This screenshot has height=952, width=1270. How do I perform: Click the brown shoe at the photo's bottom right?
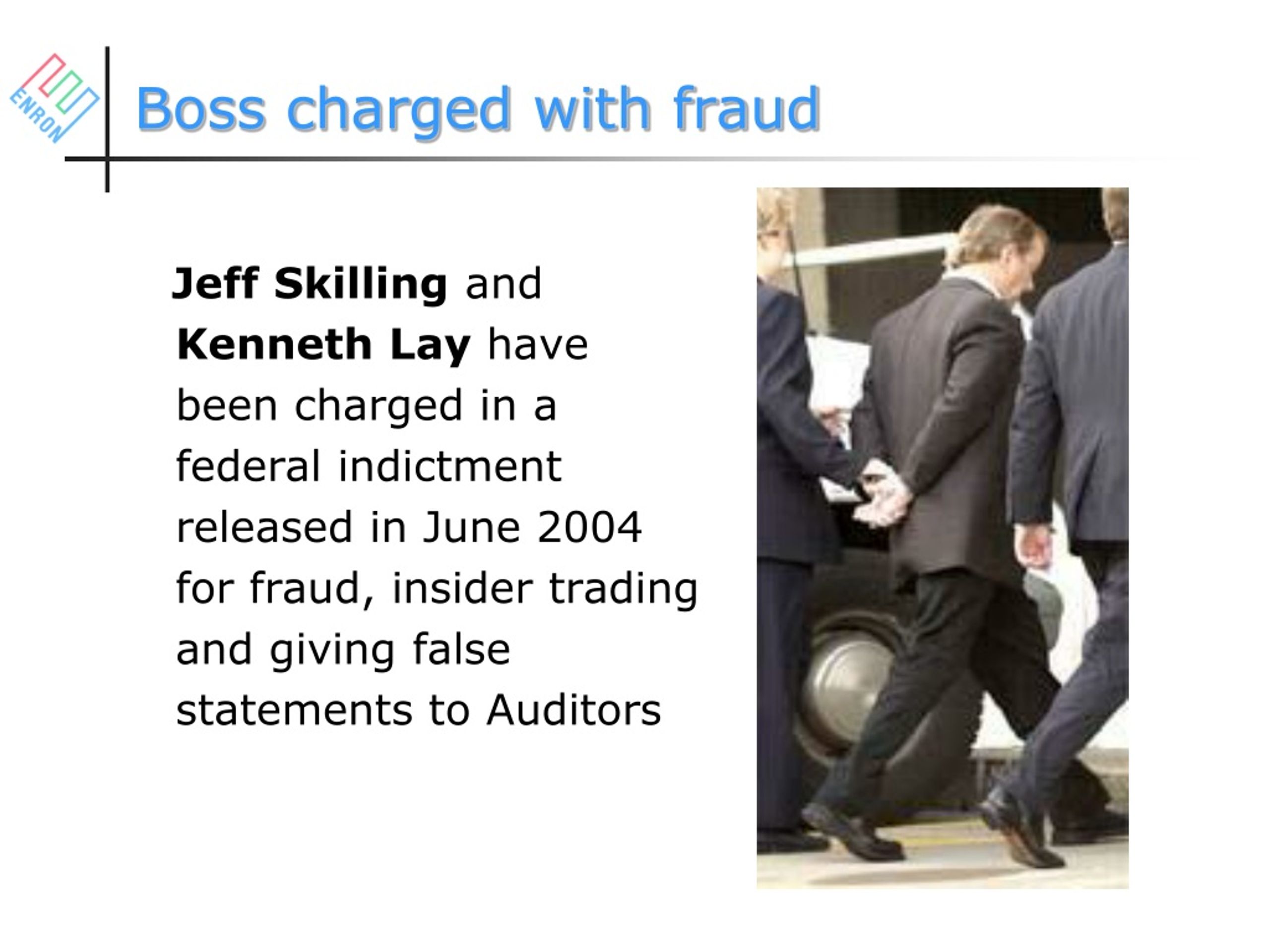1021,829
